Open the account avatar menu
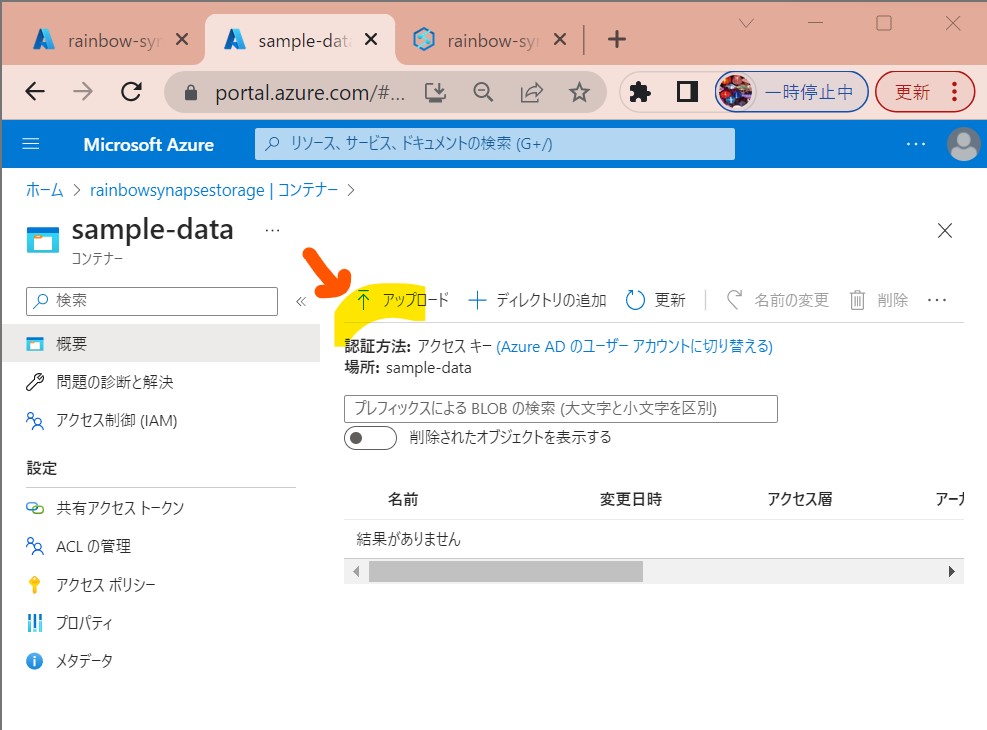The height and width of the screenshot is (730, 987). [963, 144]
